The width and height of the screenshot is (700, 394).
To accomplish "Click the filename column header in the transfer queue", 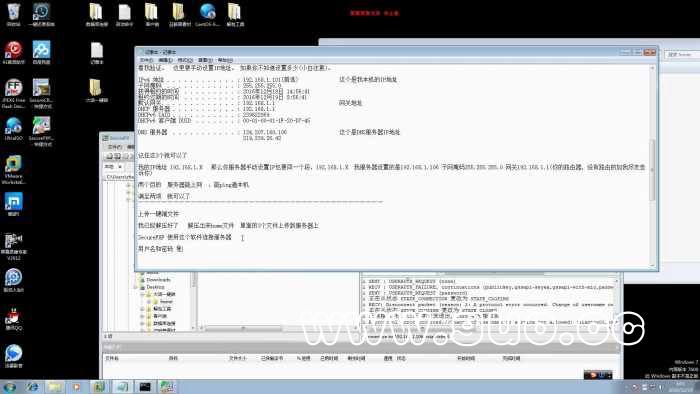I will (x=112, y=358).
